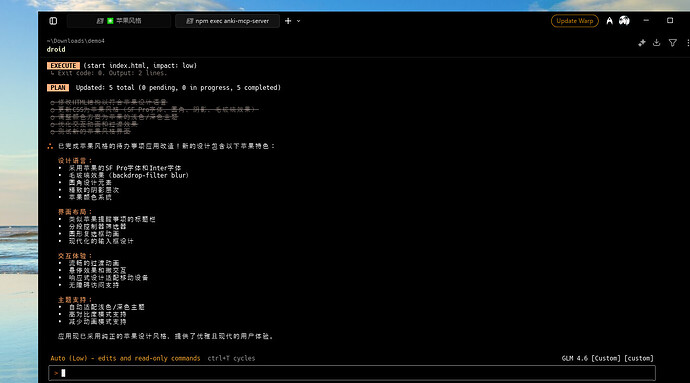The width and height of the screenshot is (690, 383).
Task: Click the 交互体验 heading
Action: 75,256
